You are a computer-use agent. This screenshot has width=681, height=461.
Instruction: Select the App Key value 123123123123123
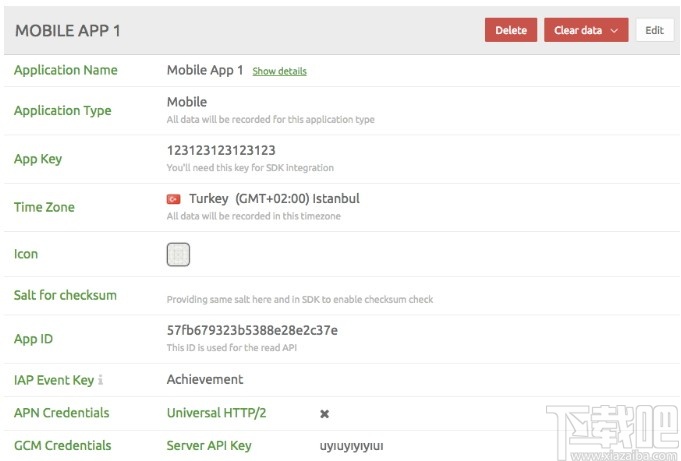[221, 150]
